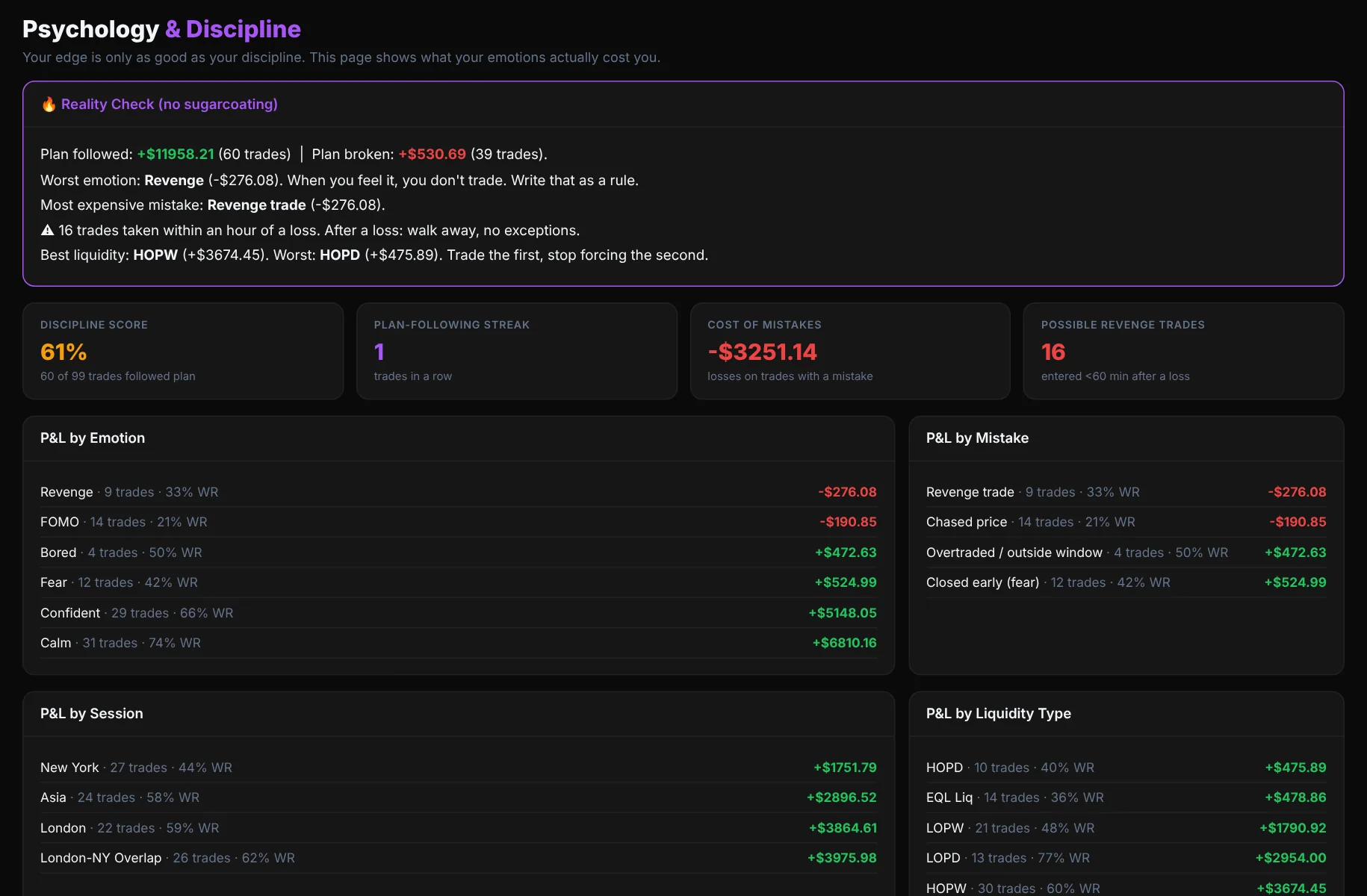
Task: Click the P&L by Session panel title
Action: pos(92,714)
